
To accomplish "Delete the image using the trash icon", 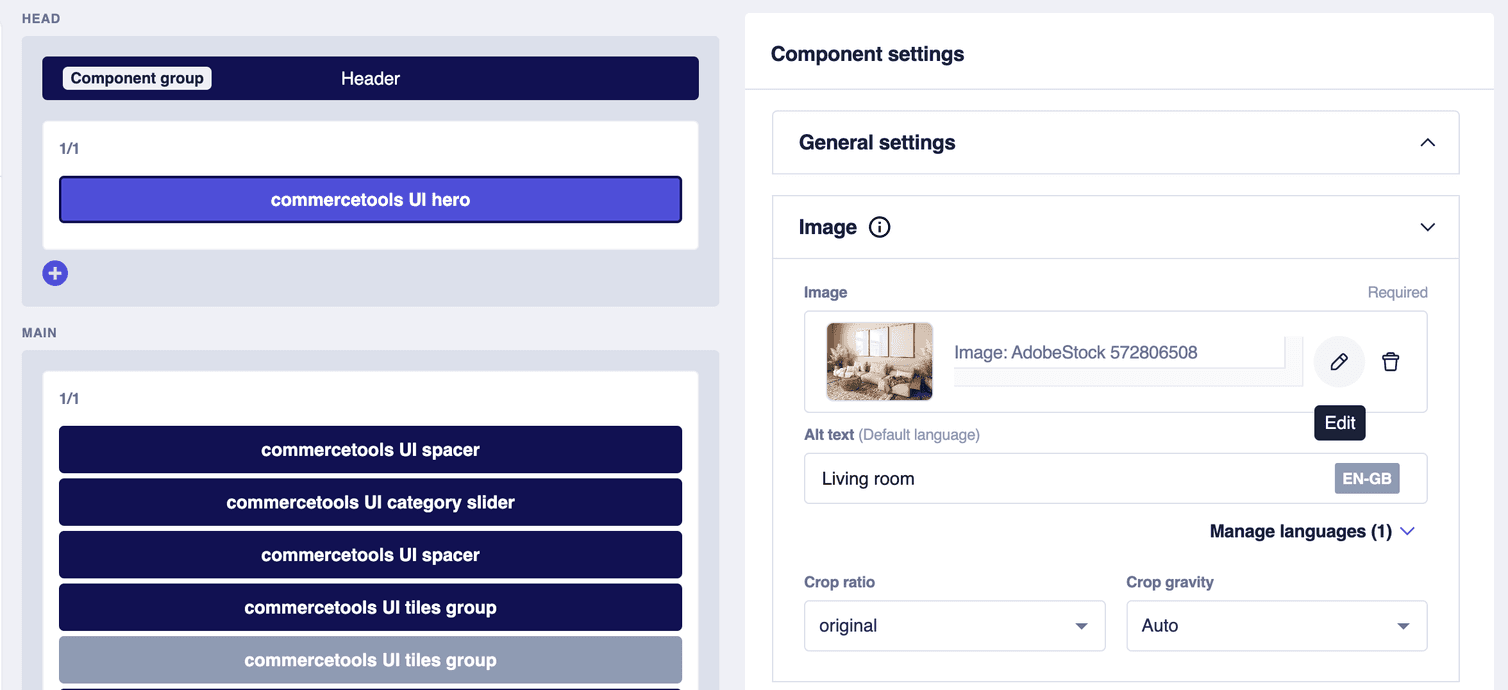I will pos(1390,361).
